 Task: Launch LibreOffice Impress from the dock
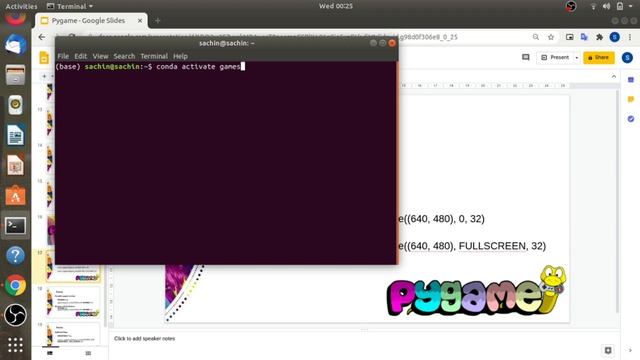[x=16, y=165]
